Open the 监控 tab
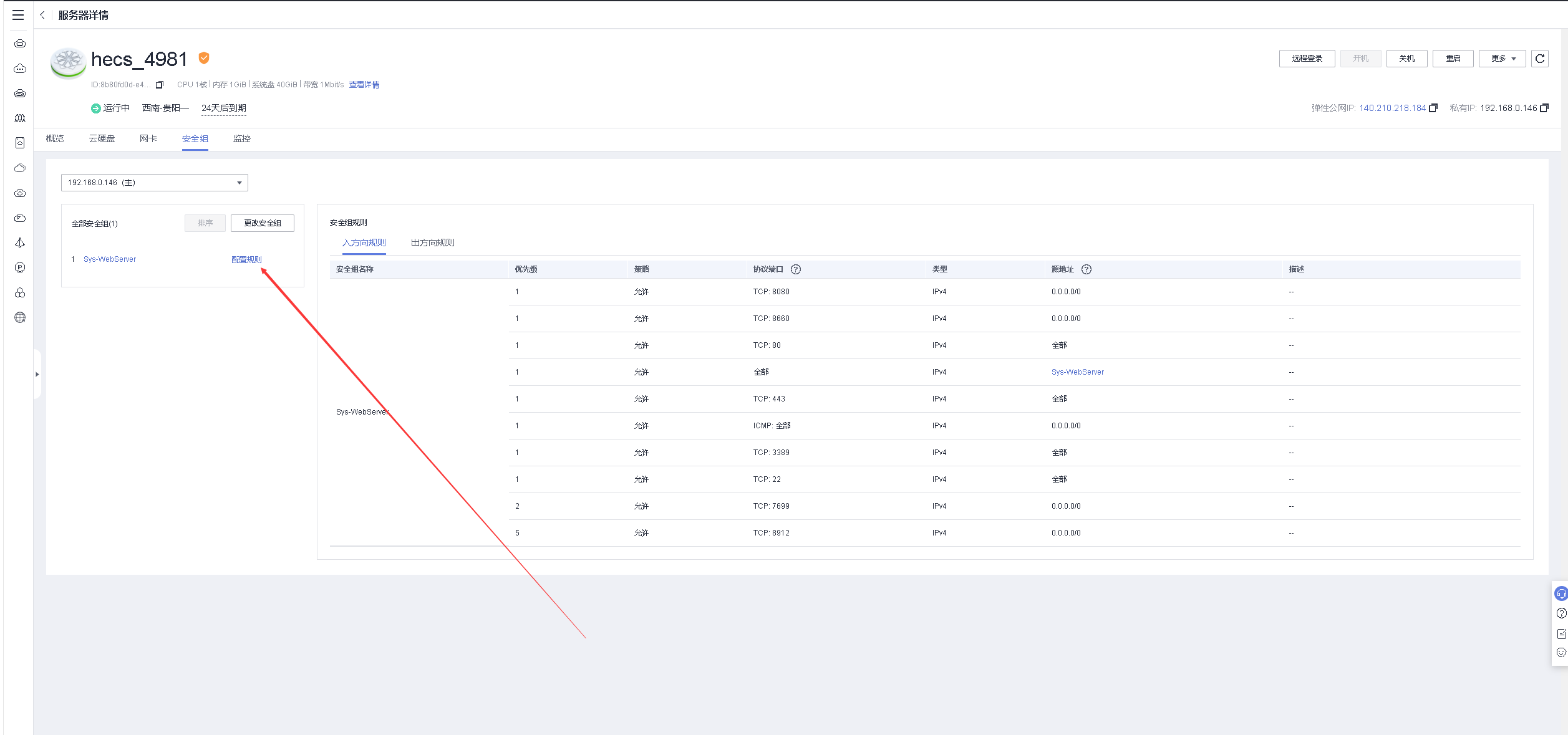This screenshot has height=735, width=1568. click(241, 138)
